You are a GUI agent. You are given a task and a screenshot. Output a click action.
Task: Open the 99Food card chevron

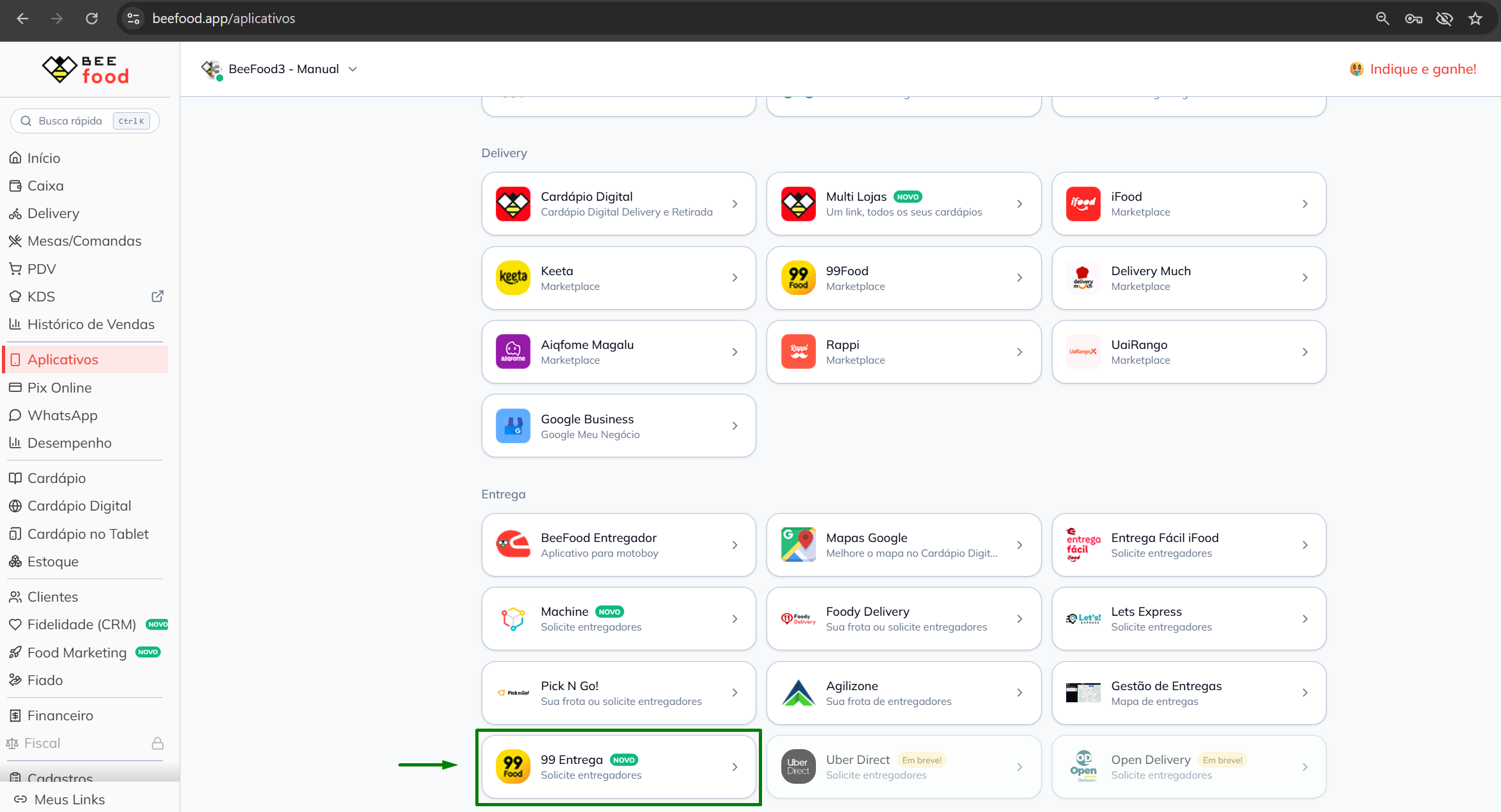[1019, 278]
